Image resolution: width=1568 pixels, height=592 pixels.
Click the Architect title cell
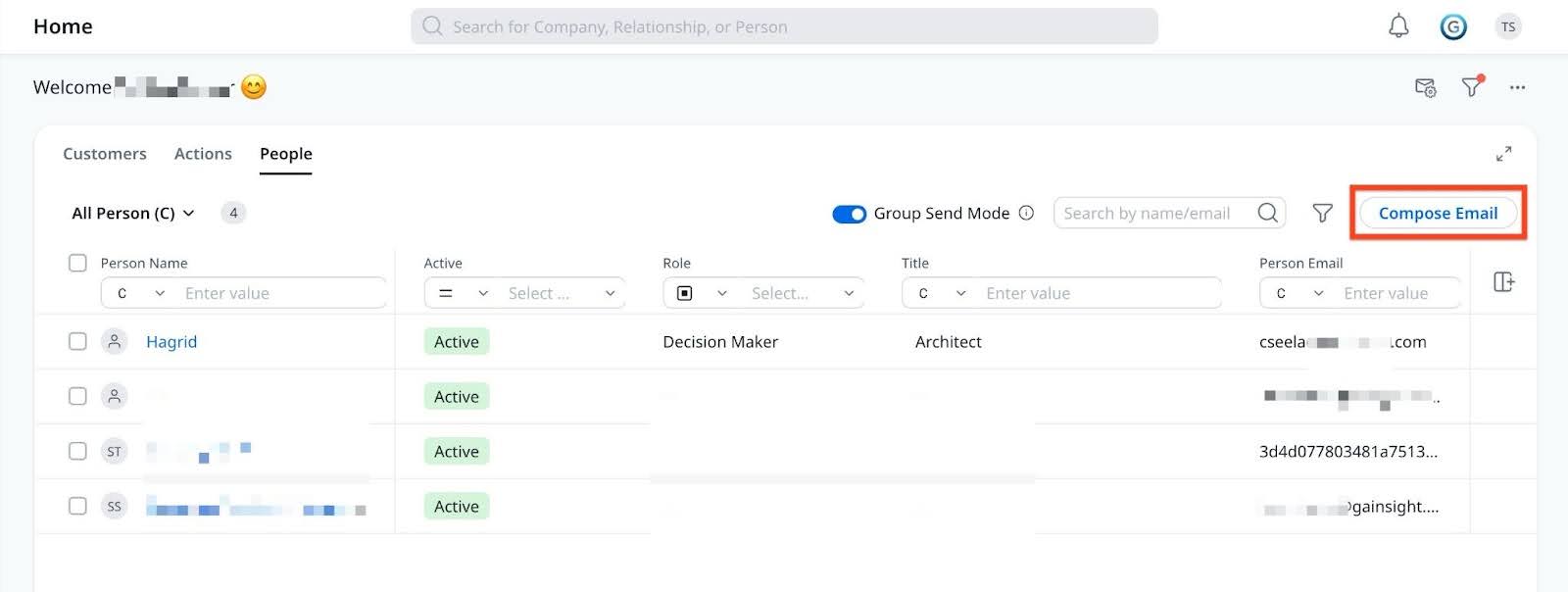coord(948,341)
